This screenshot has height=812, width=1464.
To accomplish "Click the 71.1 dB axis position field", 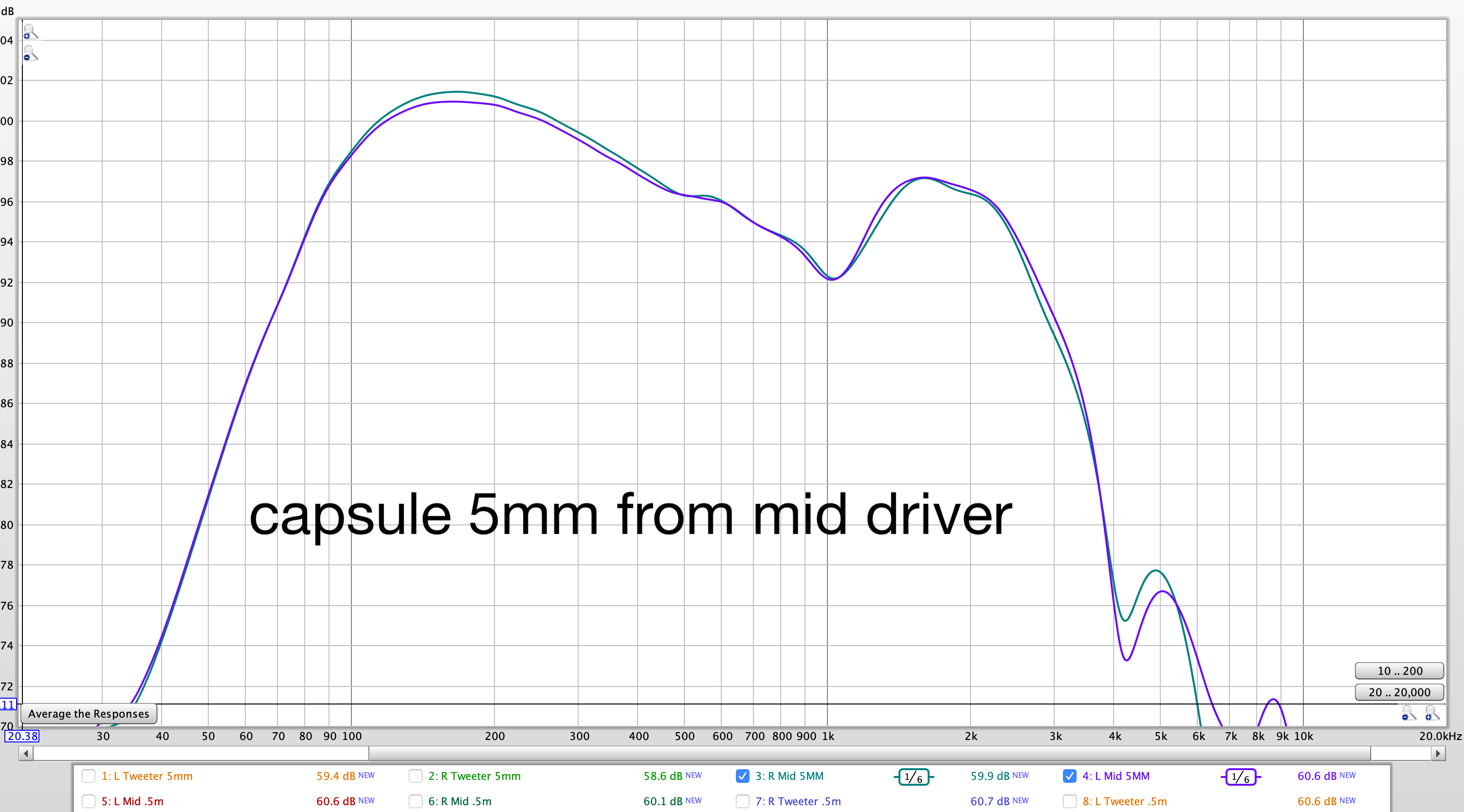I will click(x=8, y=705).
